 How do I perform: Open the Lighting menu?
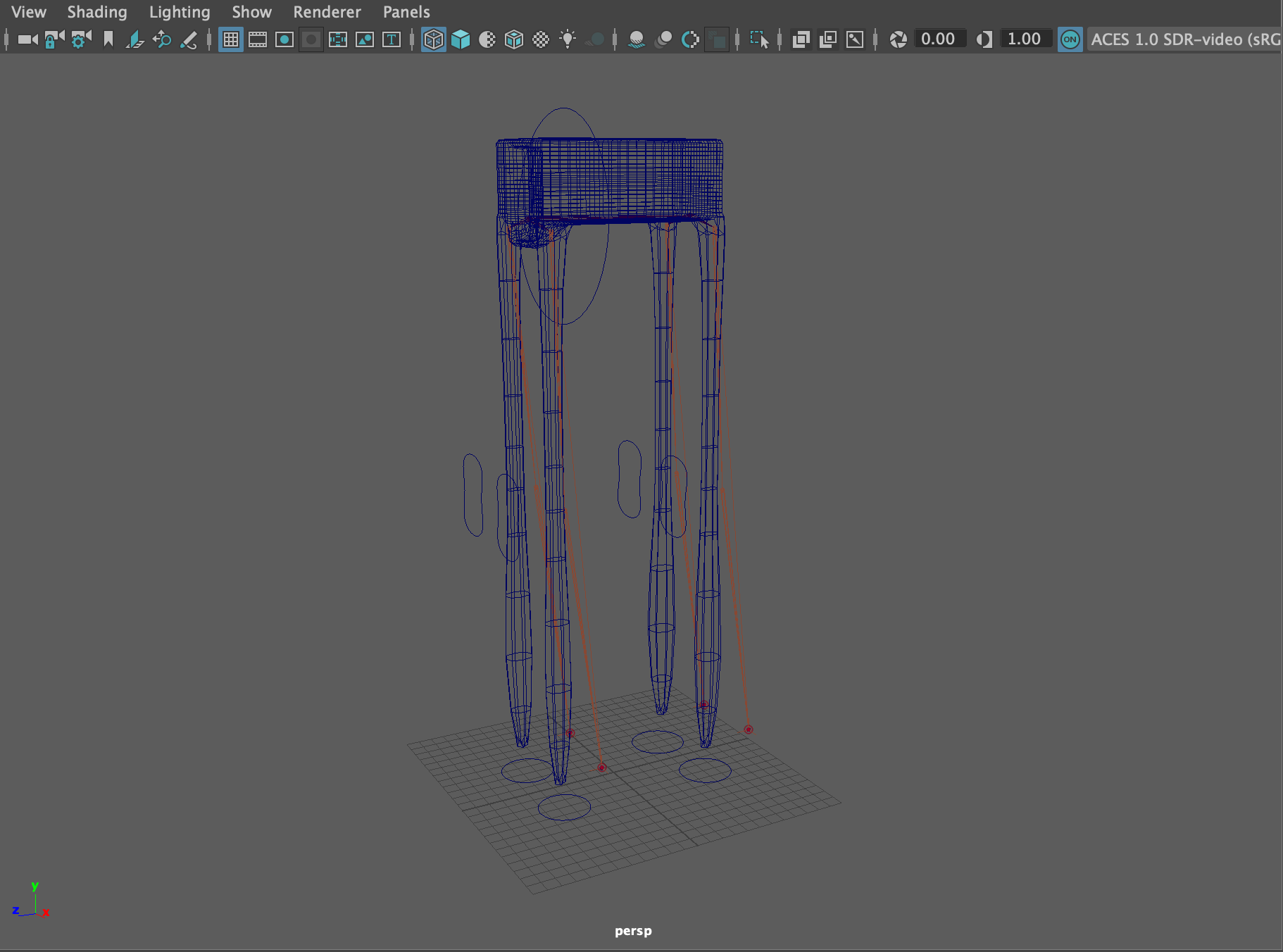[180, 12]
